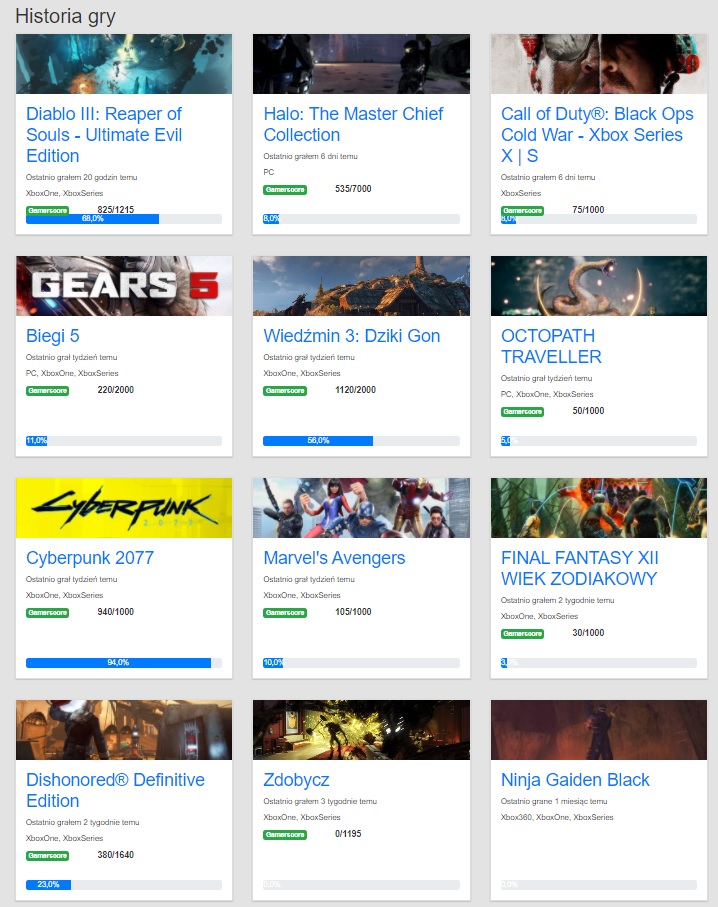This screenshot has width=718, height=907.
Task: Click the 56,0% progress bar for Wiedźmin 3
Action: (361, 441)
